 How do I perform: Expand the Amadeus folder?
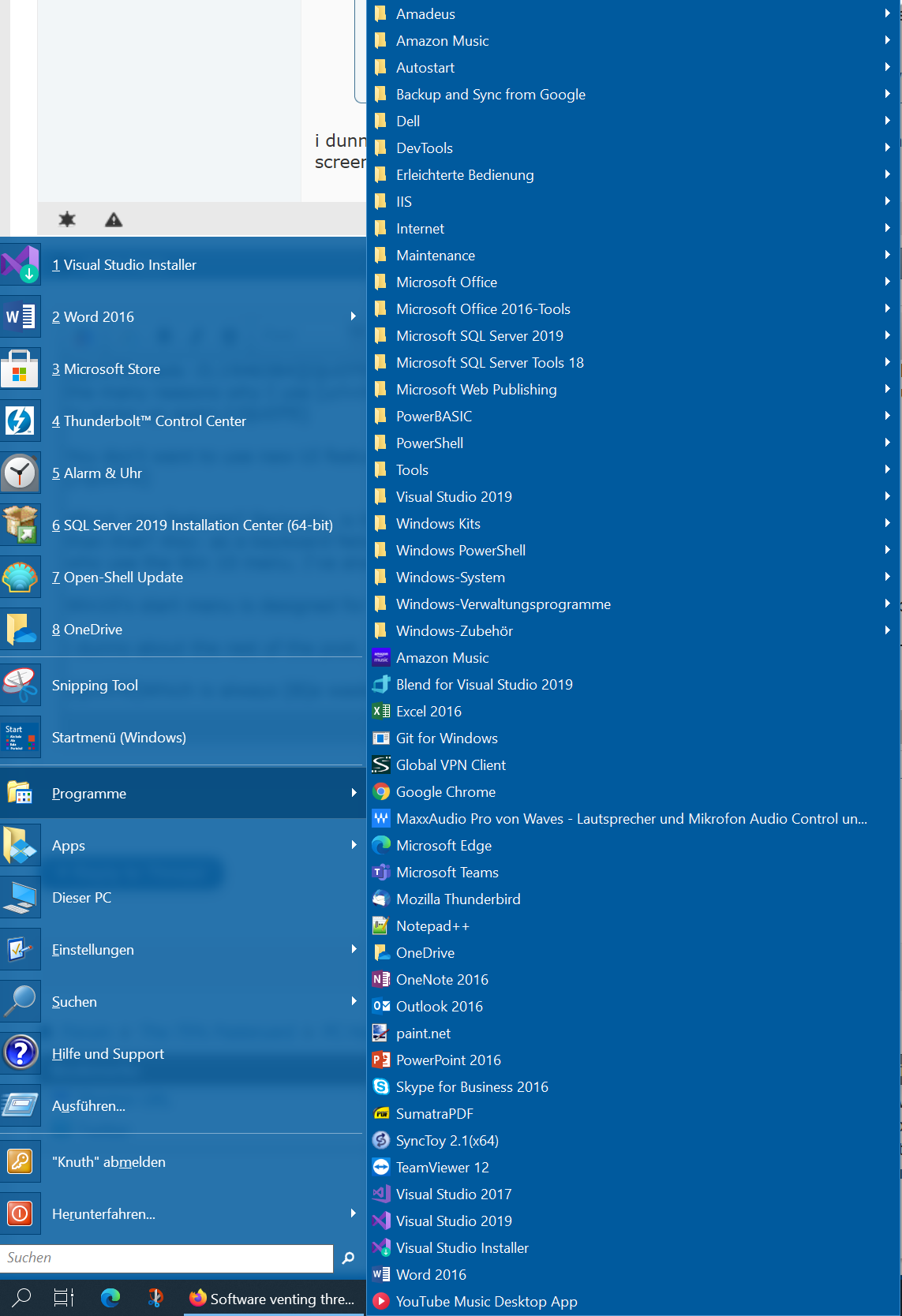coord(633,14)
